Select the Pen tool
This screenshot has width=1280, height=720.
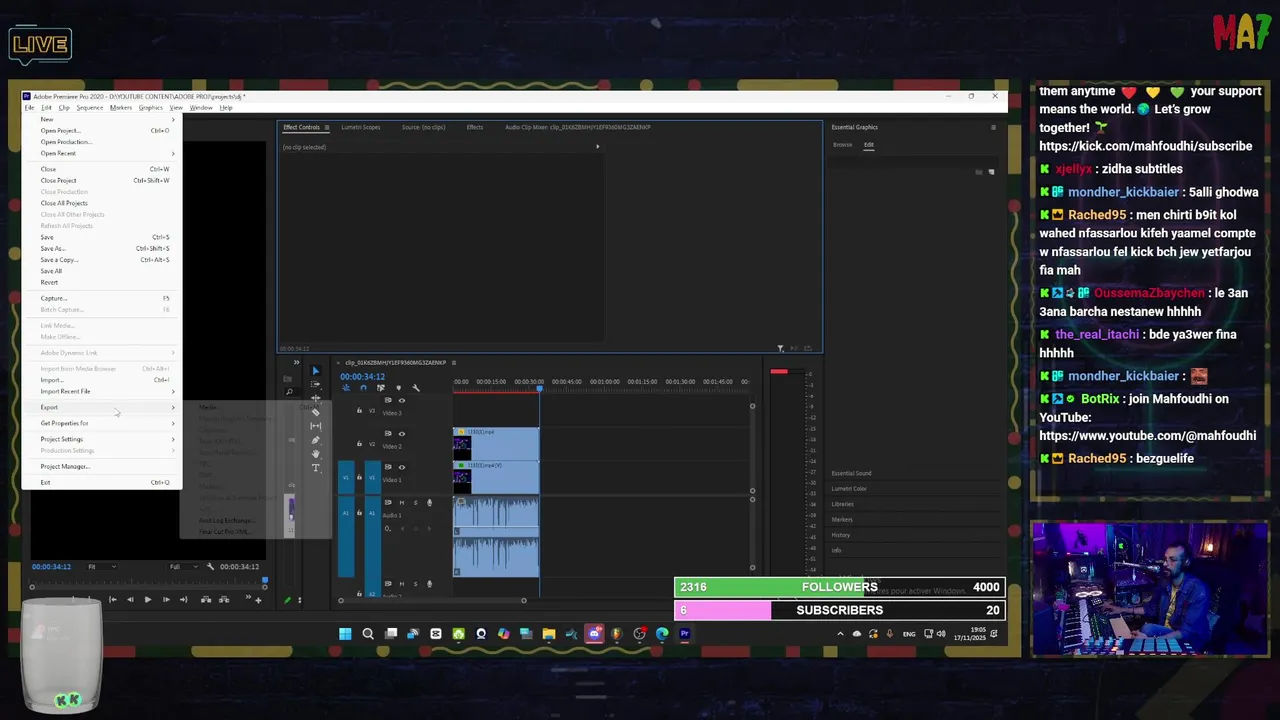[x=316, y=440]
